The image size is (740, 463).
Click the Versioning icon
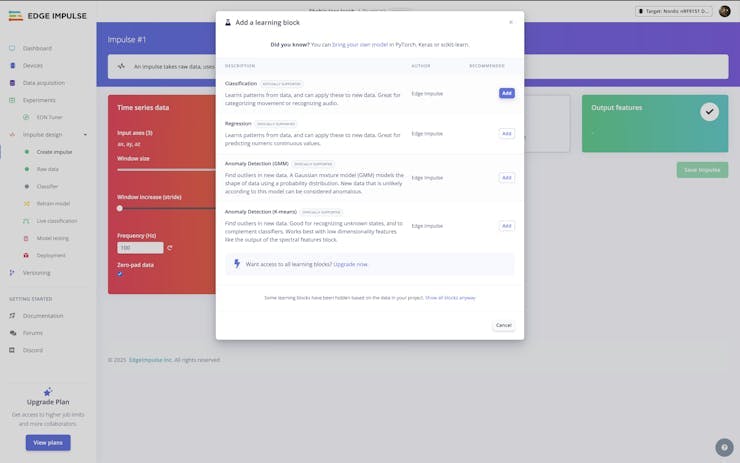[12, 273]
